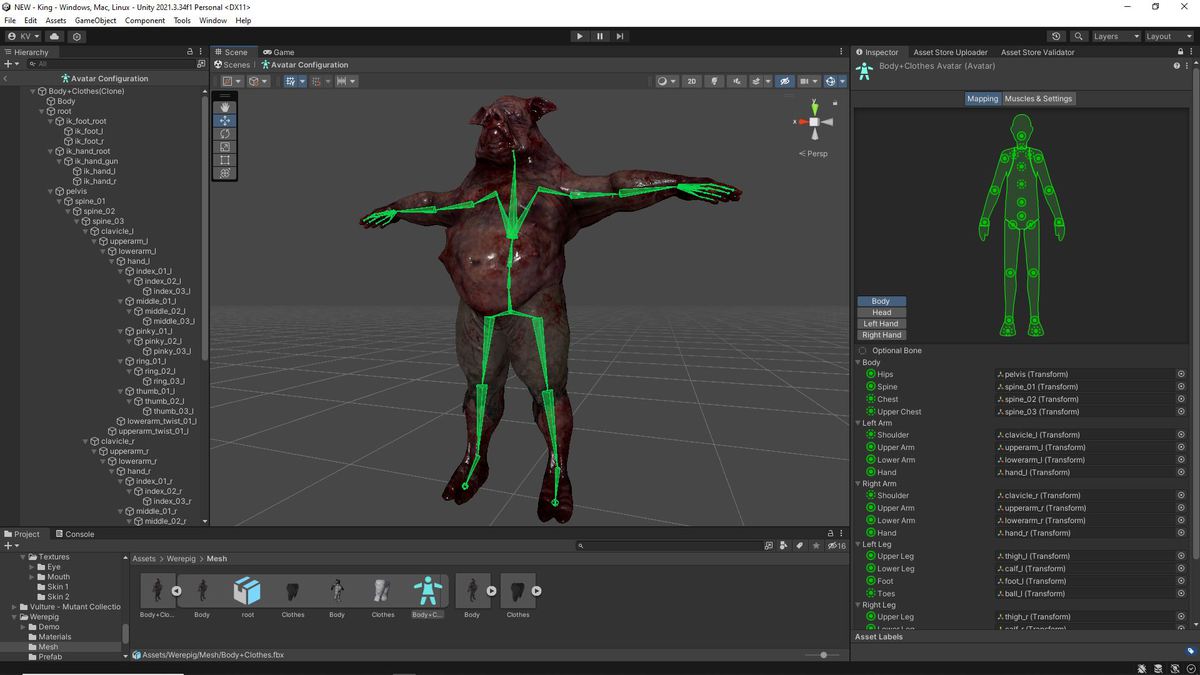The width and height of the screenshot is (1200, 675).
Task: Toggle Persp projection label in Scene
Action: click(x=814, y=154)
